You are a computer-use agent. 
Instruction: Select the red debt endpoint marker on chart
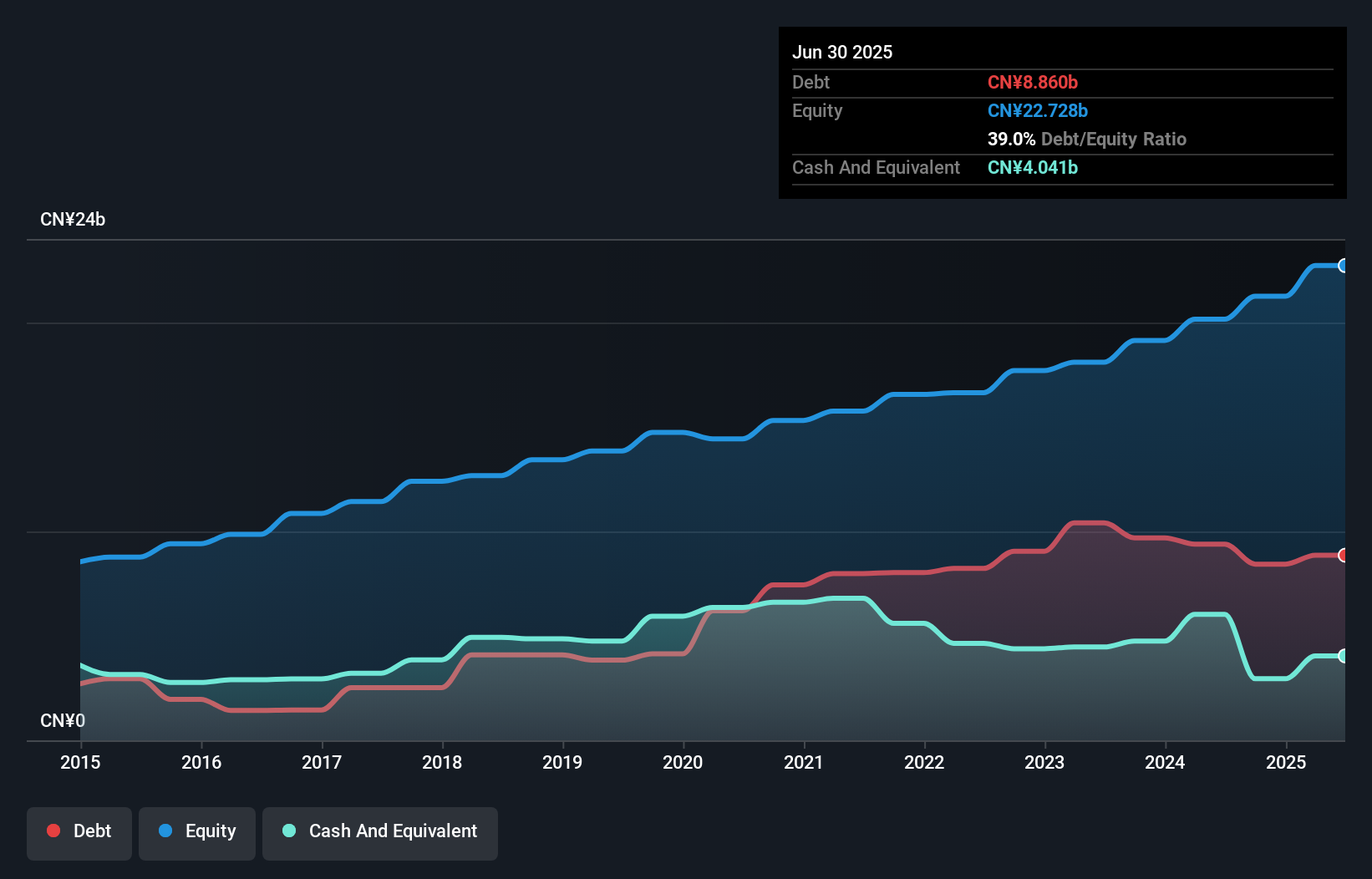click(x=1343, y=554)
